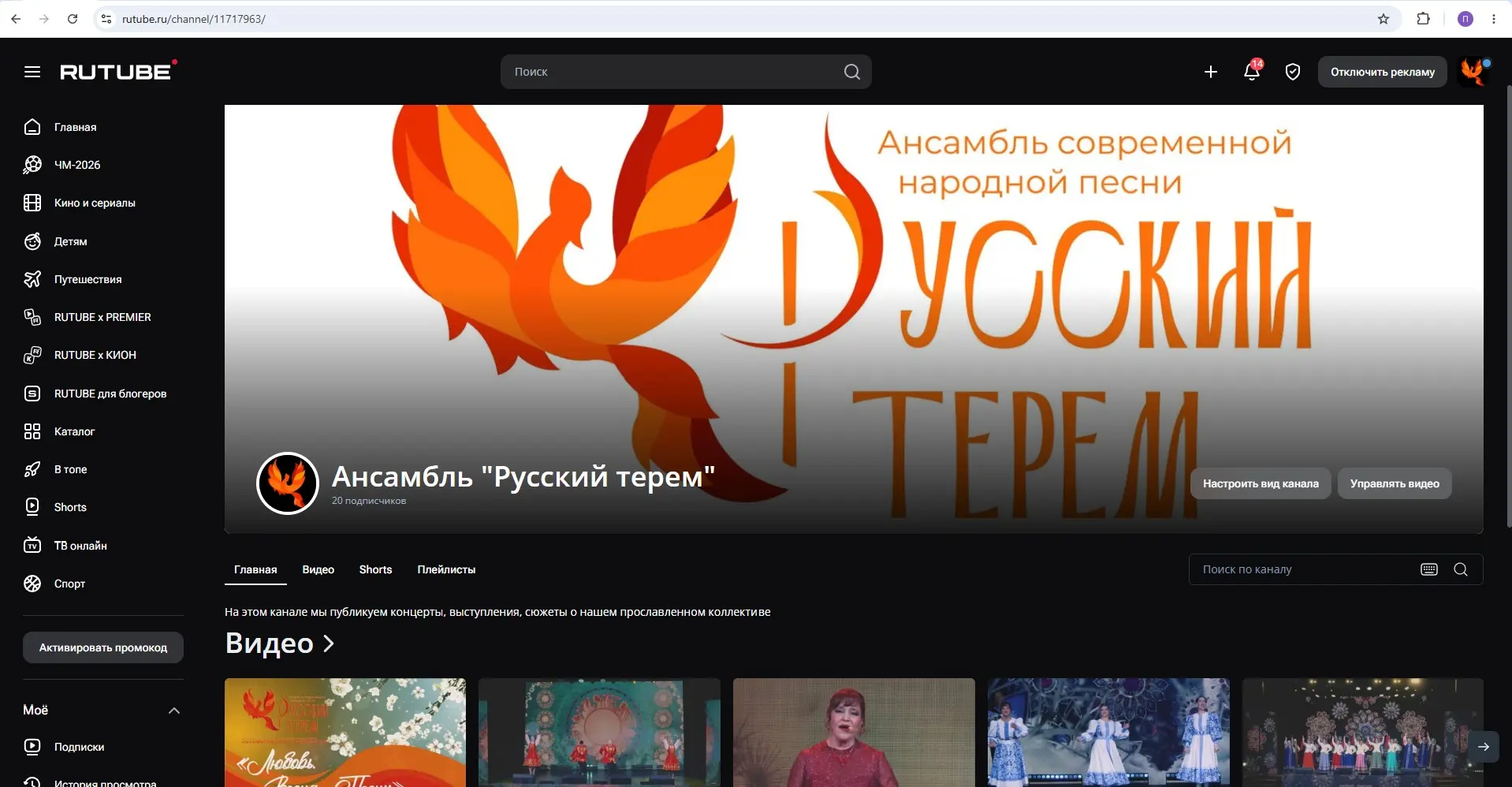1512x787 pixels.
Task: Bookmark page with browser star icon
Action: click(x=1384, y=19)
